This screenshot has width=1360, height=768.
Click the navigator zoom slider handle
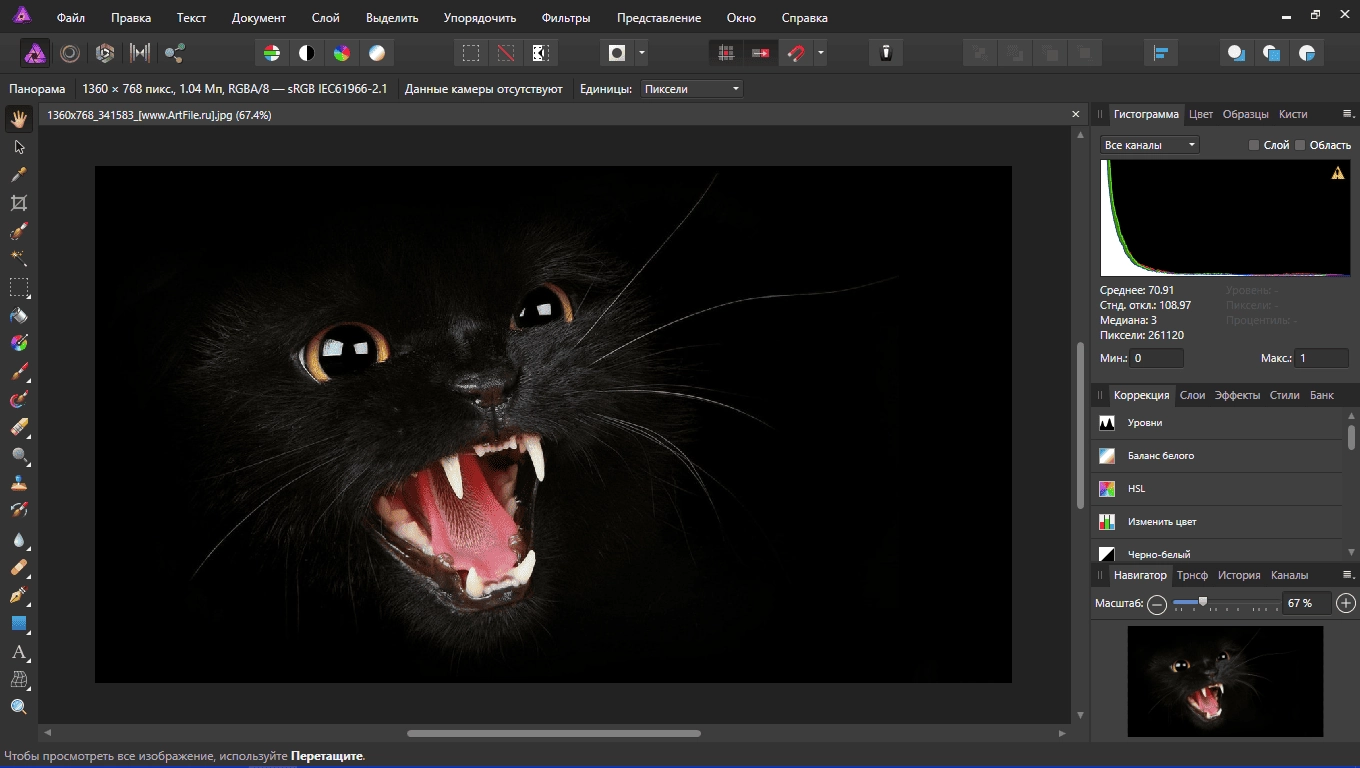[1203, 602]
